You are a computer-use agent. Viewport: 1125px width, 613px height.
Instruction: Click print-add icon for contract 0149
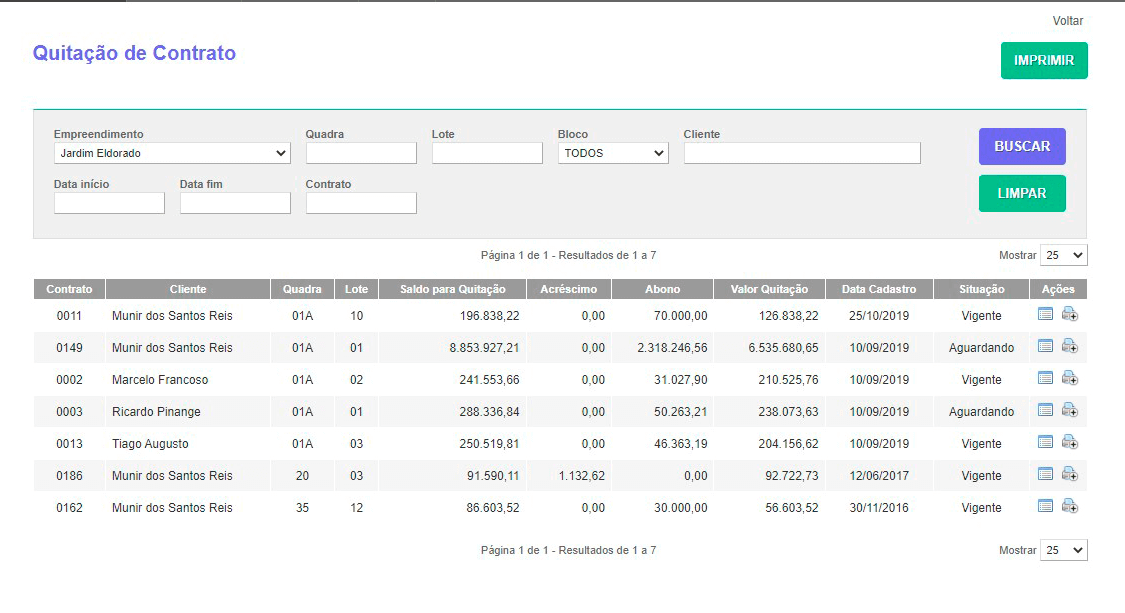pyautogui.click(x=1069, y=346)
